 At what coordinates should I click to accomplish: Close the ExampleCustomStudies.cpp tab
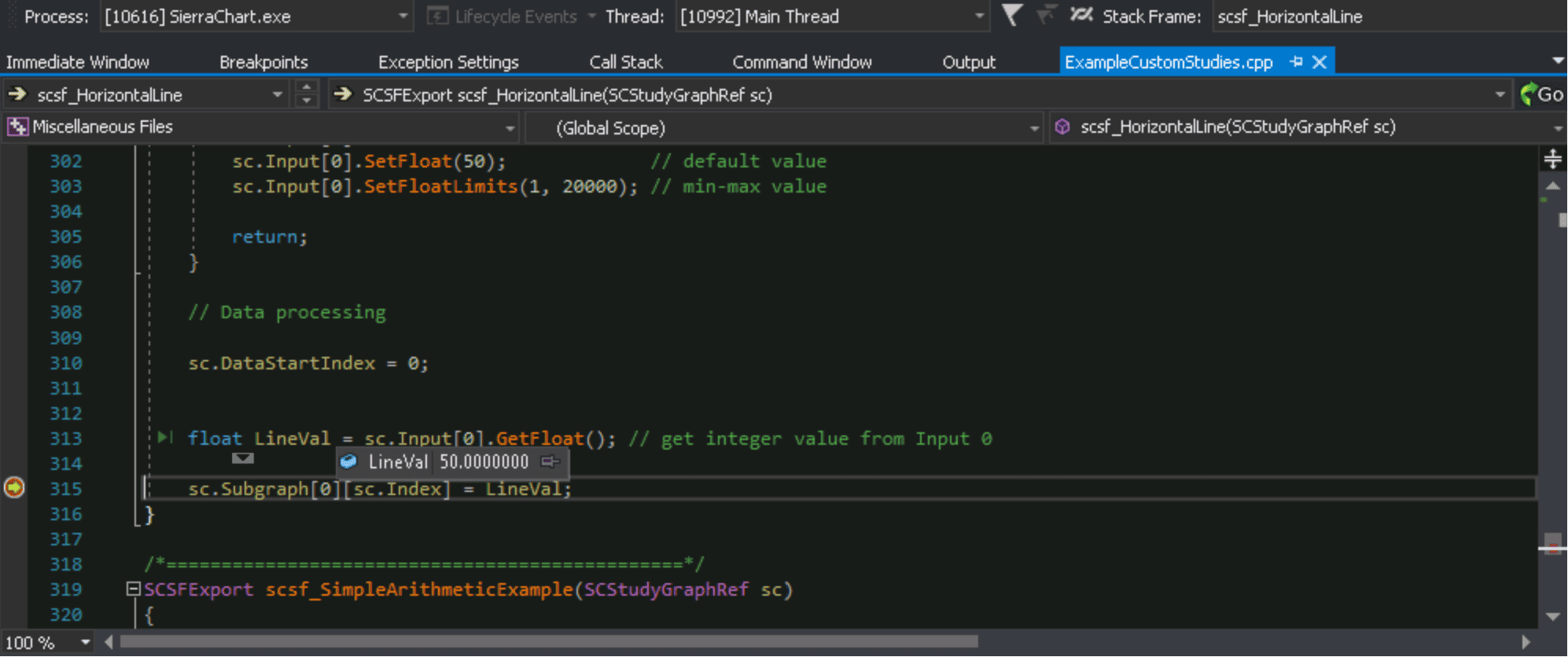point(1320,61)
